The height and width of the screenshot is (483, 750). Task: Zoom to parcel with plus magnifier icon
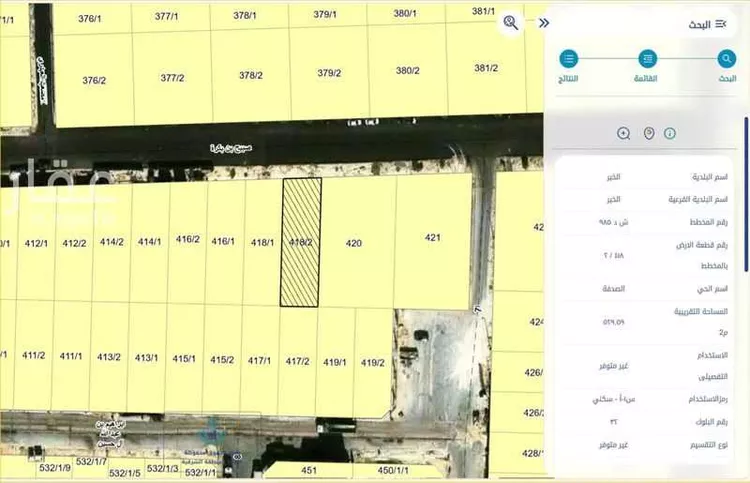pyautogui.click(x=623, y=133)
